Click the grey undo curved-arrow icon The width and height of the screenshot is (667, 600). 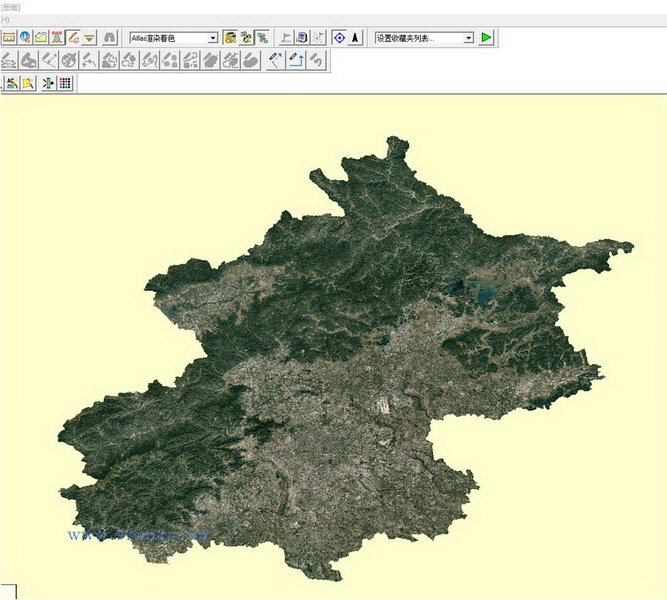coord(316,60)
